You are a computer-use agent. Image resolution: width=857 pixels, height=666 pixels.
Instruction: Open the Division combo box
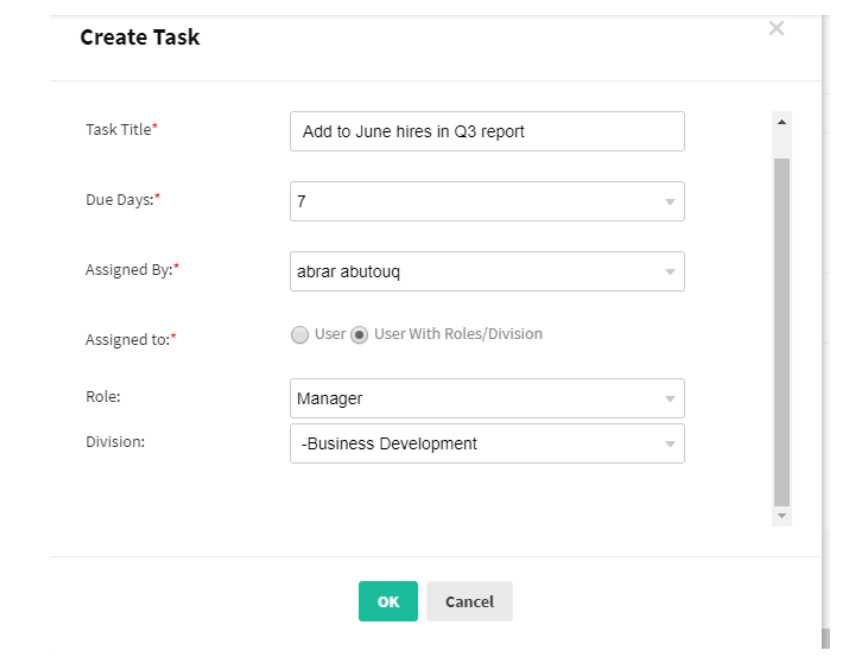tap(487, 443)
